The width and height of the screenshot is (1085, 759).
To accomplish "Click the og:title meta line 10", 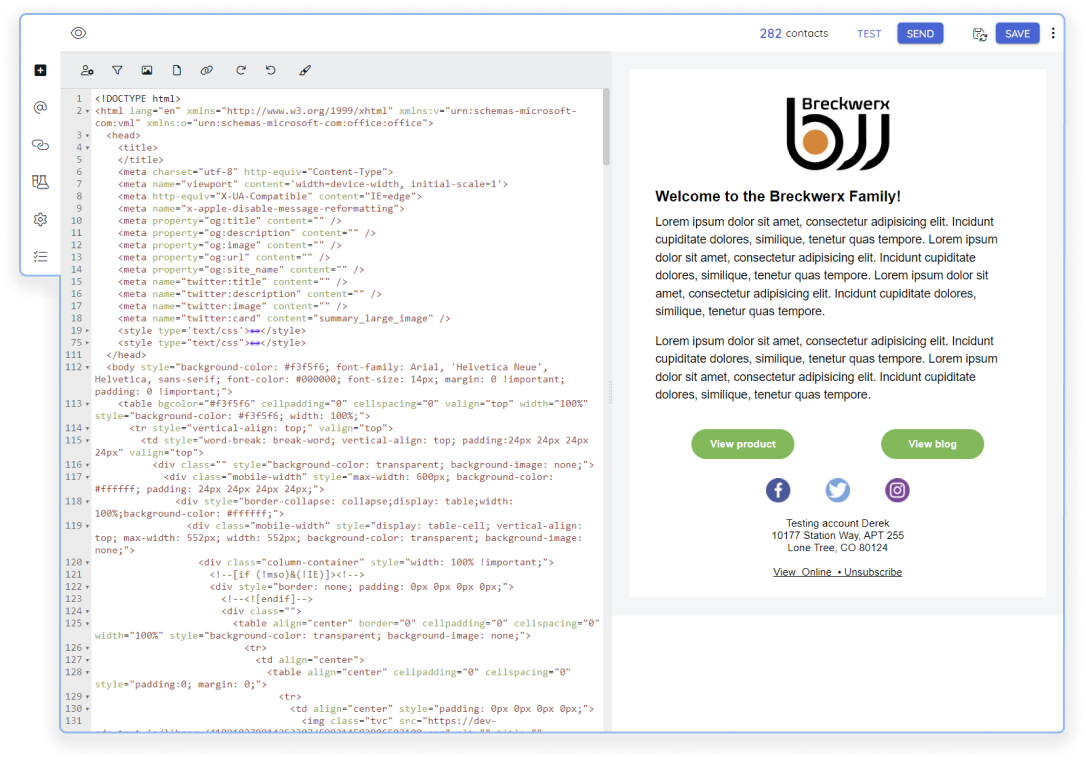I will pyautogui.click(x=230, y=221).
